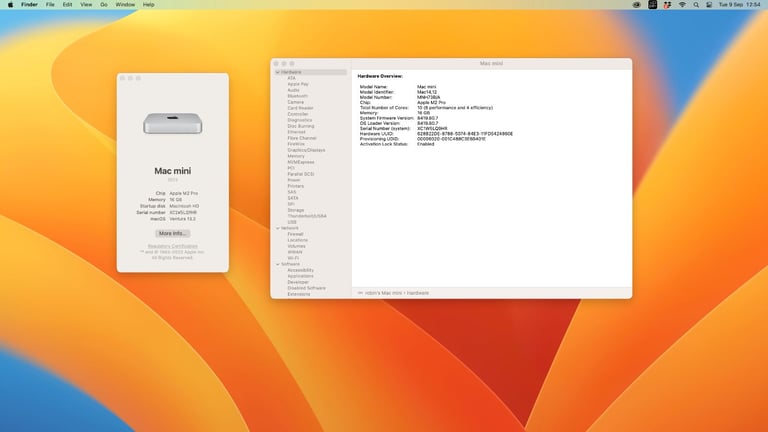The width and height of the screenshot is (768, 432).
Task: Click the serial number in About window
Action: coord(183,213)
